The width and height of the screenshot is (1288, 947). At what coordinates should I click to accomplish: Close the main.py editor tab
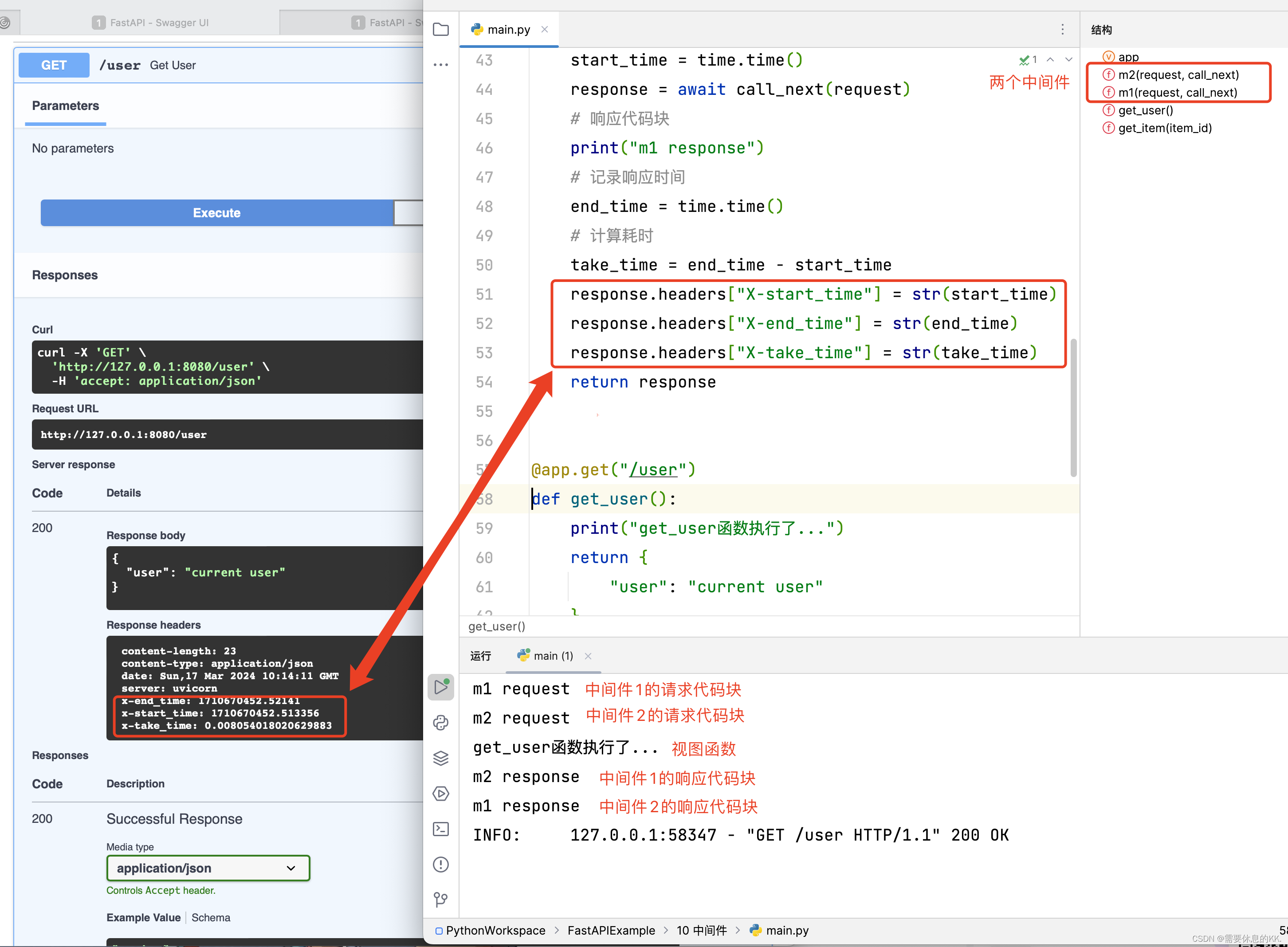coord(545,29)
